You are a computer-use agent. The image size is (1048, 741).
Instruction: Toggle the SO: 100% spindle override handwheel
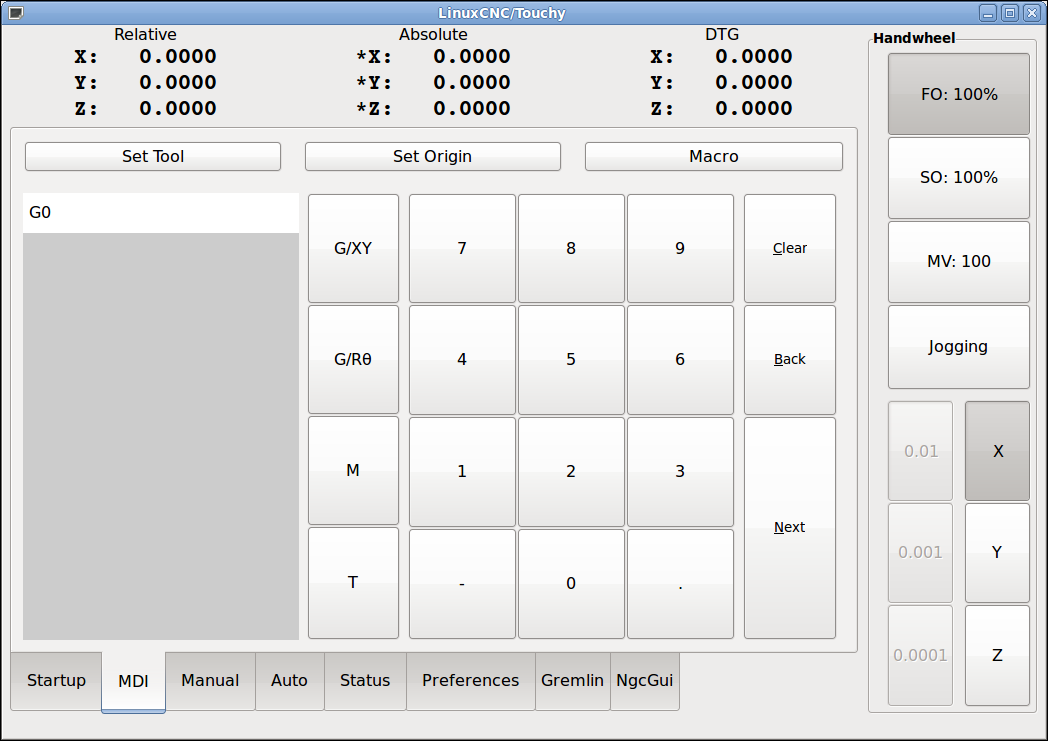958,178
